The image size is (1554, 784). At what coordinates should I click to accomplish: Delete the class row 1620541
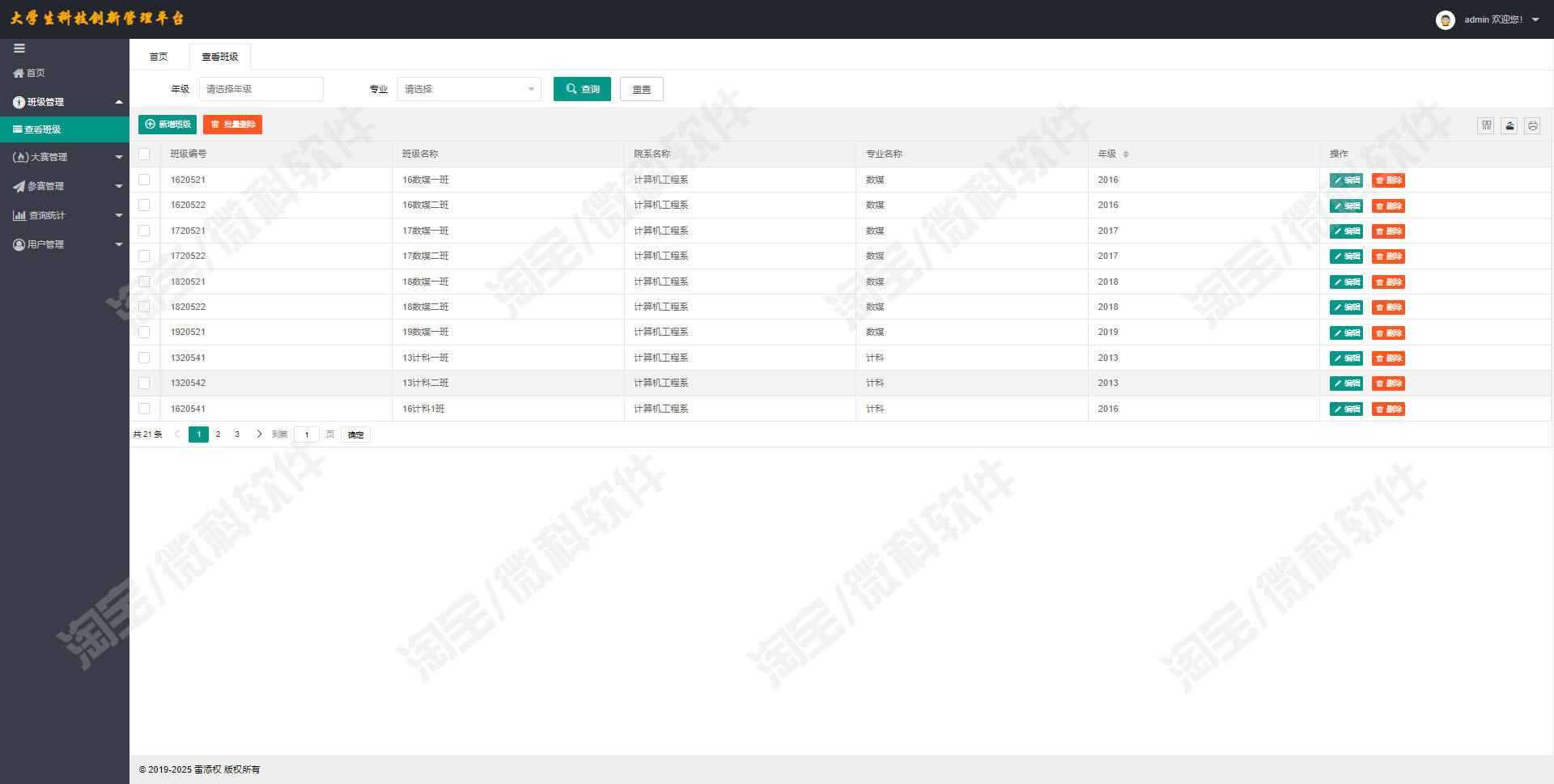coord(1388,409)
